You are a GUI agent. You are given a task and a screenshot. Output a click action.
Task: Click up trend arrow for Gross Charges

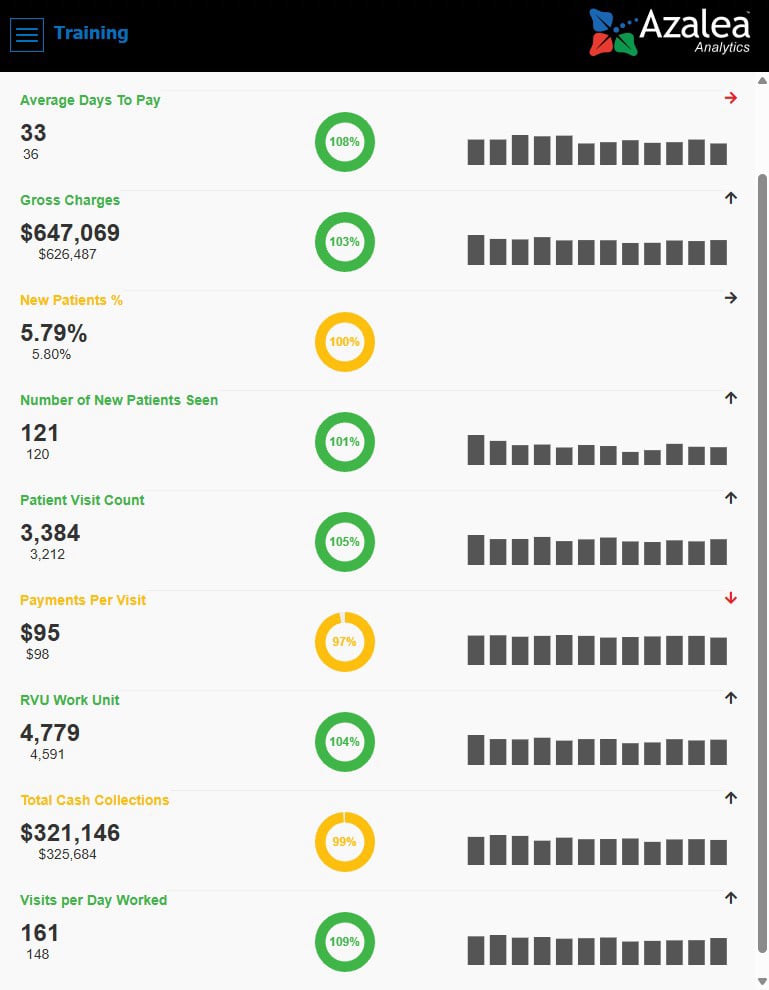(x=731, y=198)
